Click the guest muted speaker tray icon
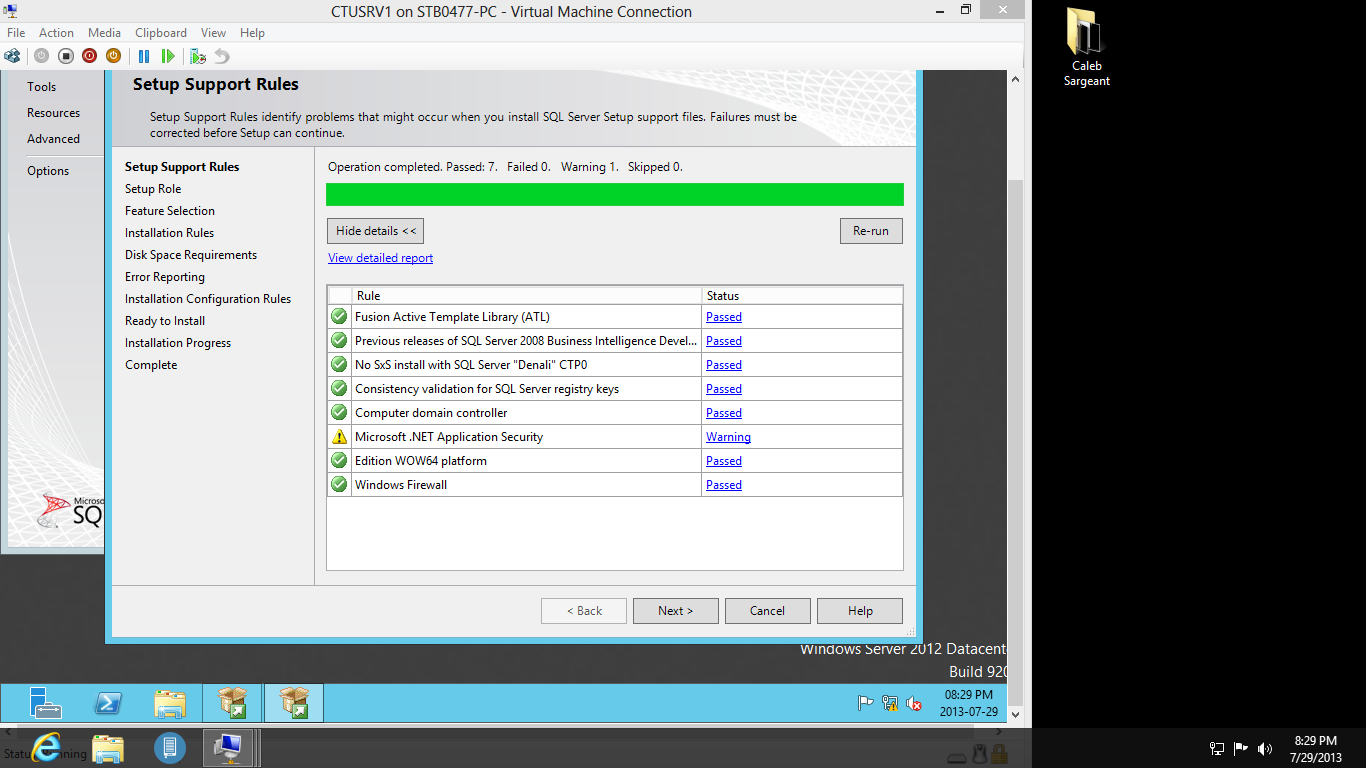 pos(914,703)
